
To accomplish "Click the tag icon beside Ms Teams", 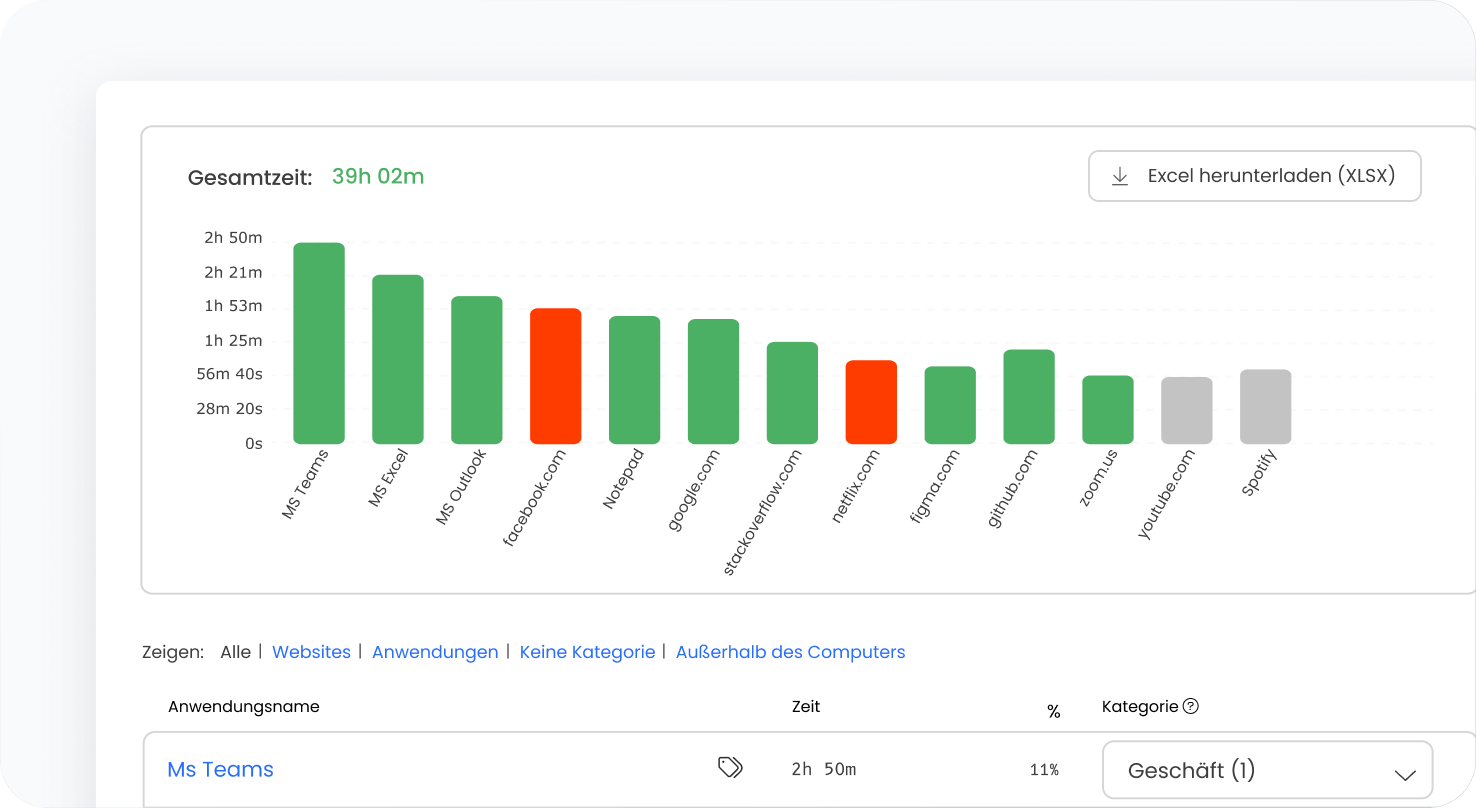I will point(730,767).
